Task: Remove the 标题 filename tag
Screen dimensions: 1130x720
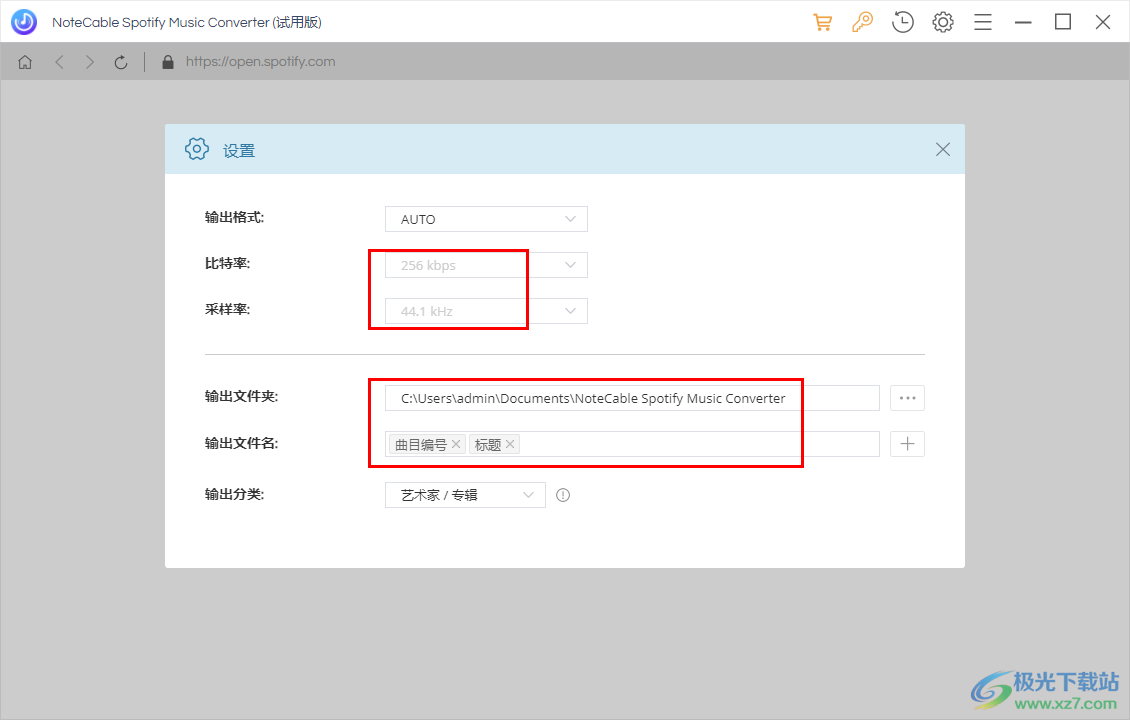Action: point(510,444)
